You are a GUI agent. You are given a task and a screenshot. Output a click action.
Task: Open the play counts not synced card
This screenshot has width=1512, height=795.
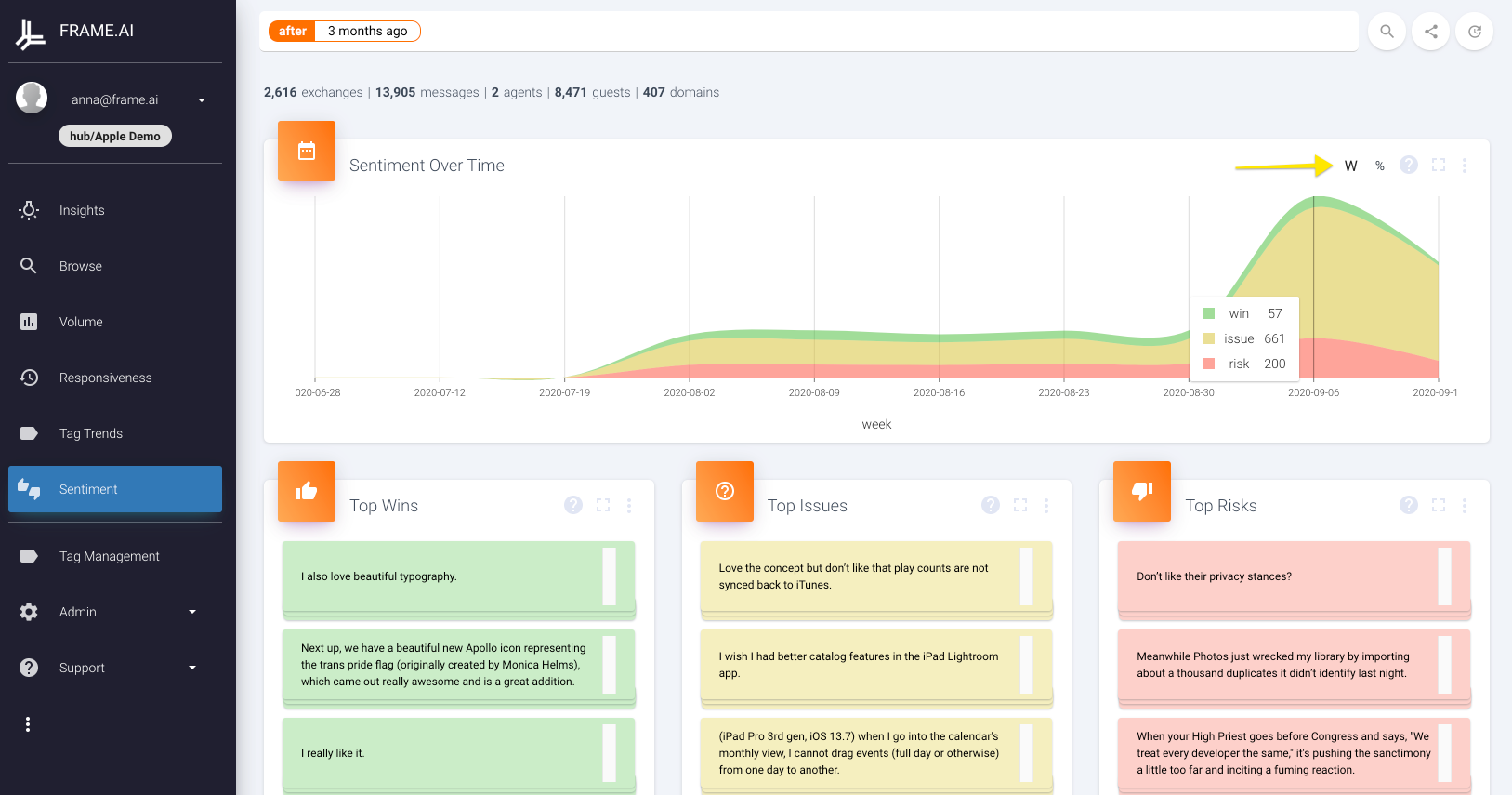click(876, 576)
